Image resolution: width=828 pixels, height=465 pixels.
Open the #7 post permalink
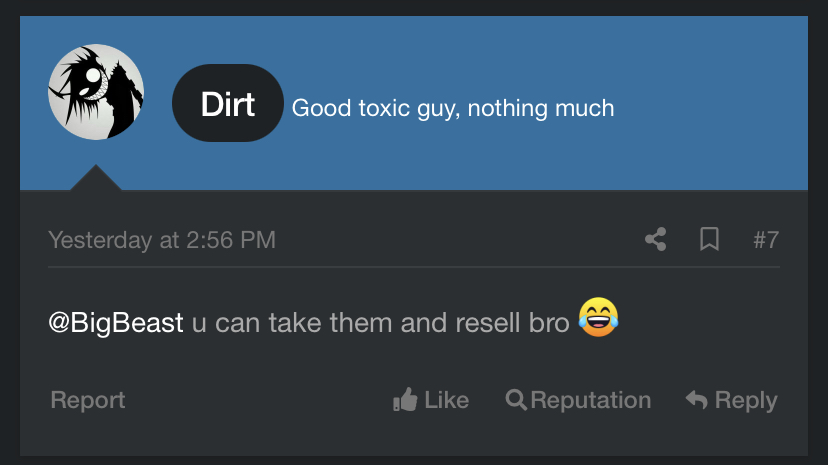click(x=765, y=240)
